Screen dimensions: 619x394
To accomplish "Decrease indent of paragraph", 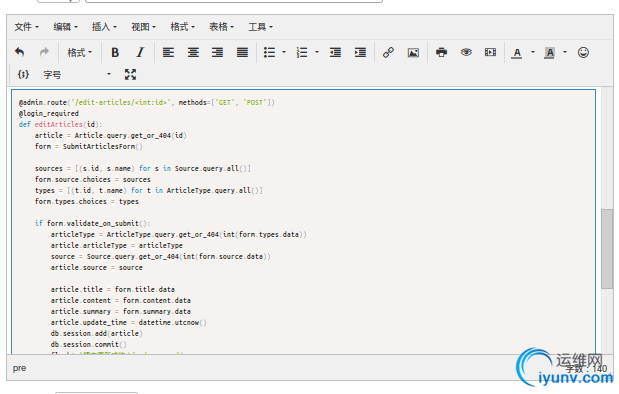I will [x=335, y=53].
